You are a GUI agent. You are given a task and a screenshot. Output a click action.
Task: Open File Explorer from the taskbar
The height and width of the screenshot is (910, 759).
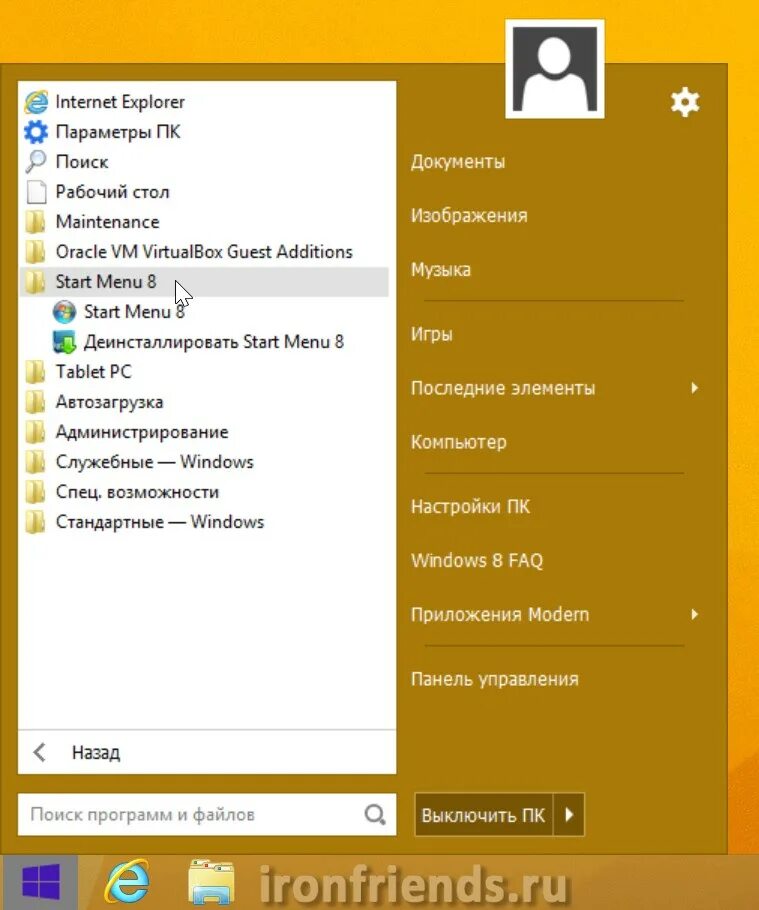click(212, 883)
